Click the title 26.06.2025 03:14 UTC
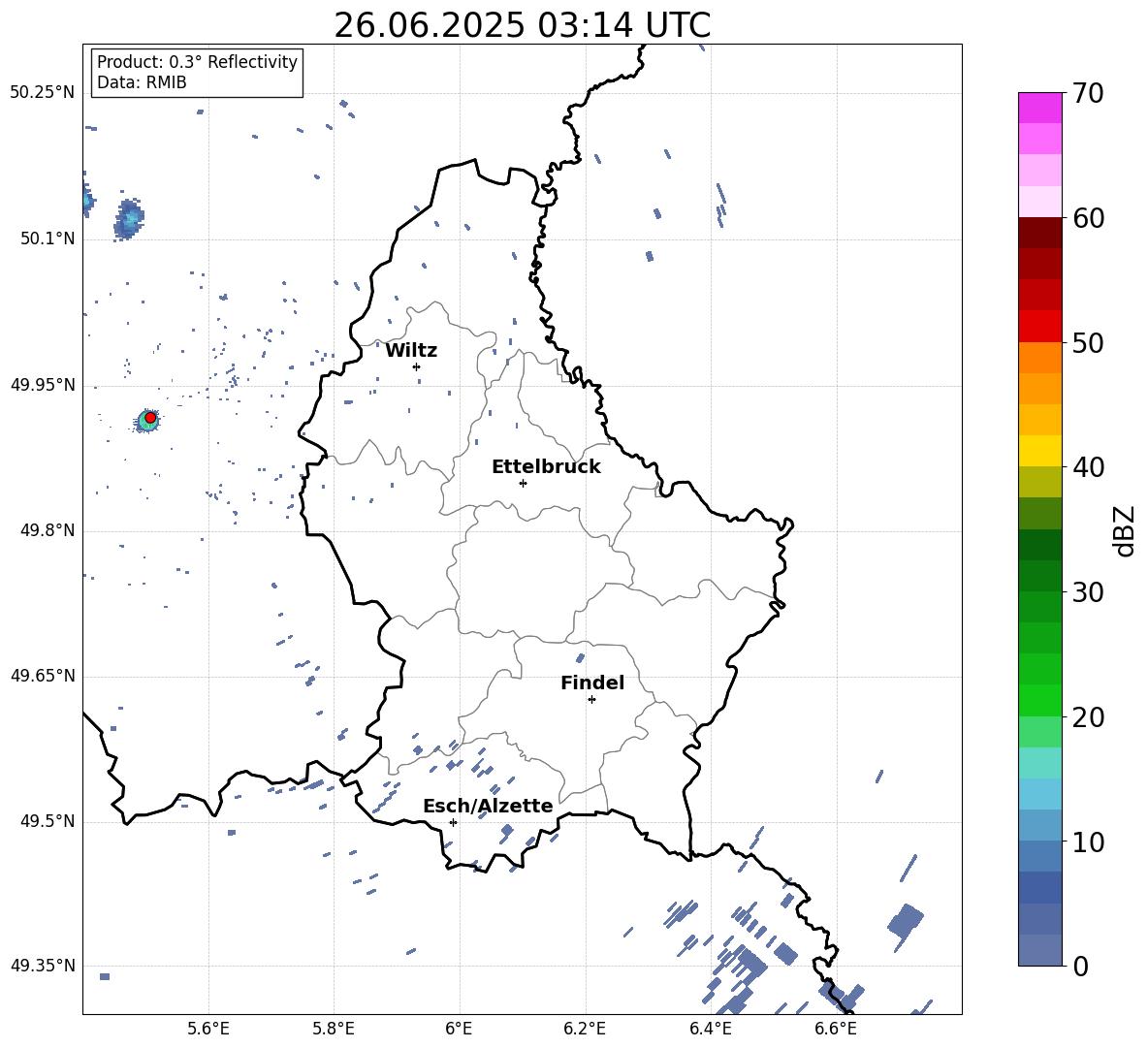 [x=522, y=25]
